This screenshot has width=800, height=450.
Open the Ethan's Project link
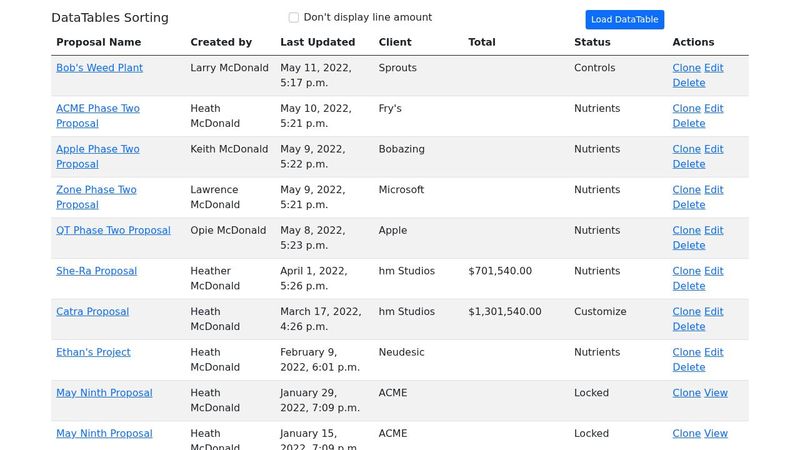point(93,352)
